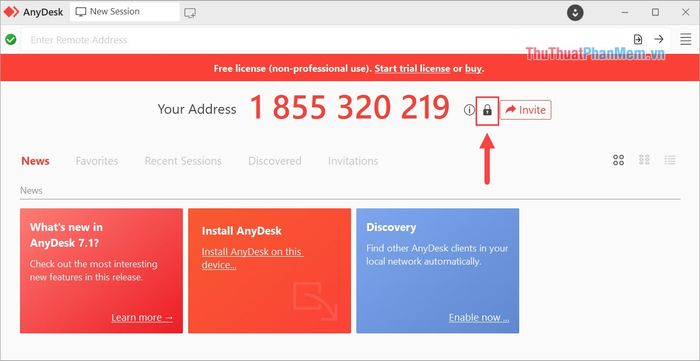Screen dimensions: 700x361
Task: Click the Invite button
Action: click(525, 110)
